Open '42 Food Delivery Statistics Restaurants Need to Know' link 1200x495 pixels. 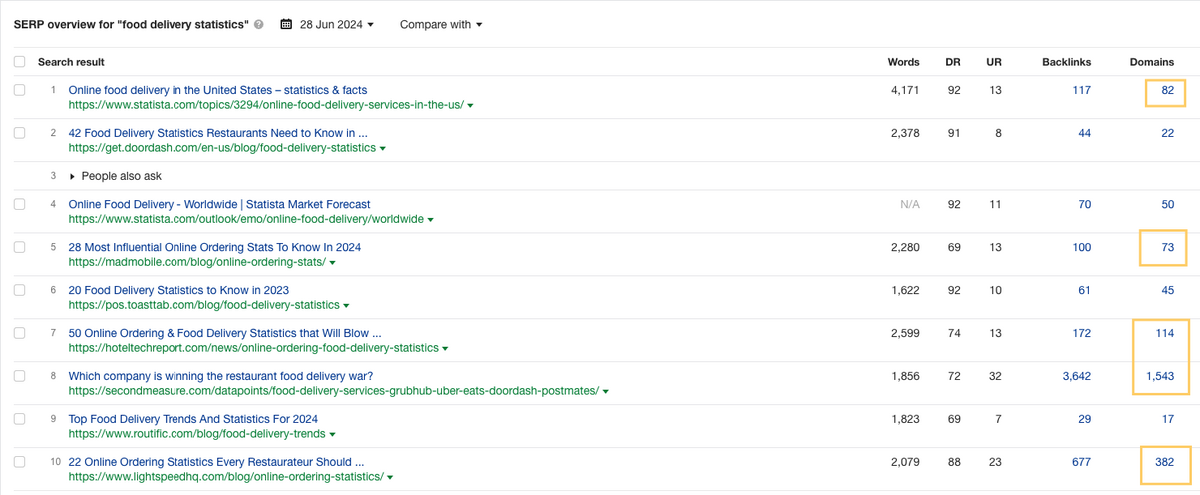tap(218, 133)
